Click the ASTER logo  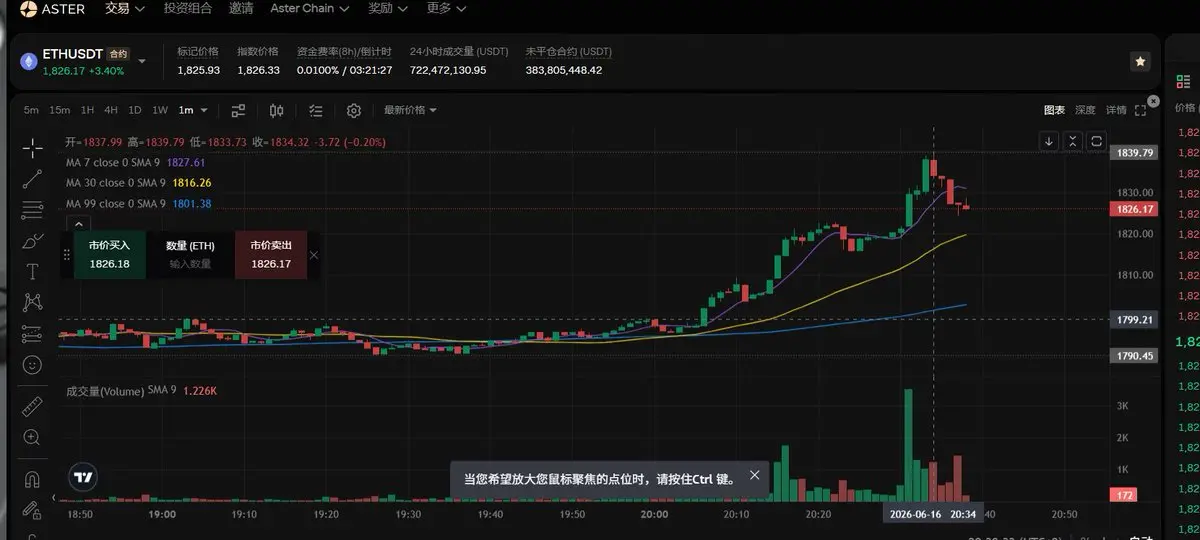[53, 9]
